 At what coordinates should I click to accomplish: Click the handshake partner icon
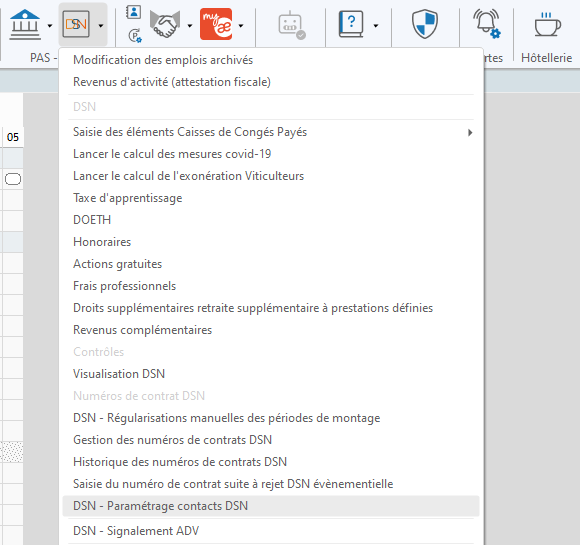point(165,24)
